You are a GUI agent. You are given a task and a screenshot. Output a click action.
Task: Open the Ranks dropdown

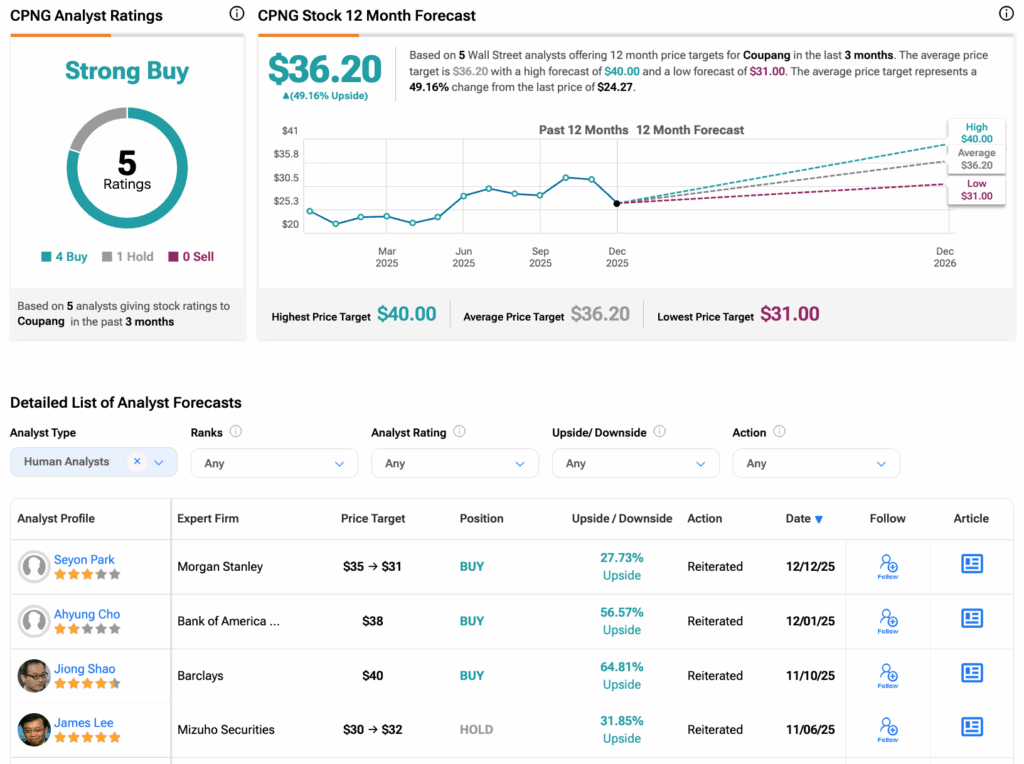click(x=274, y=463)
